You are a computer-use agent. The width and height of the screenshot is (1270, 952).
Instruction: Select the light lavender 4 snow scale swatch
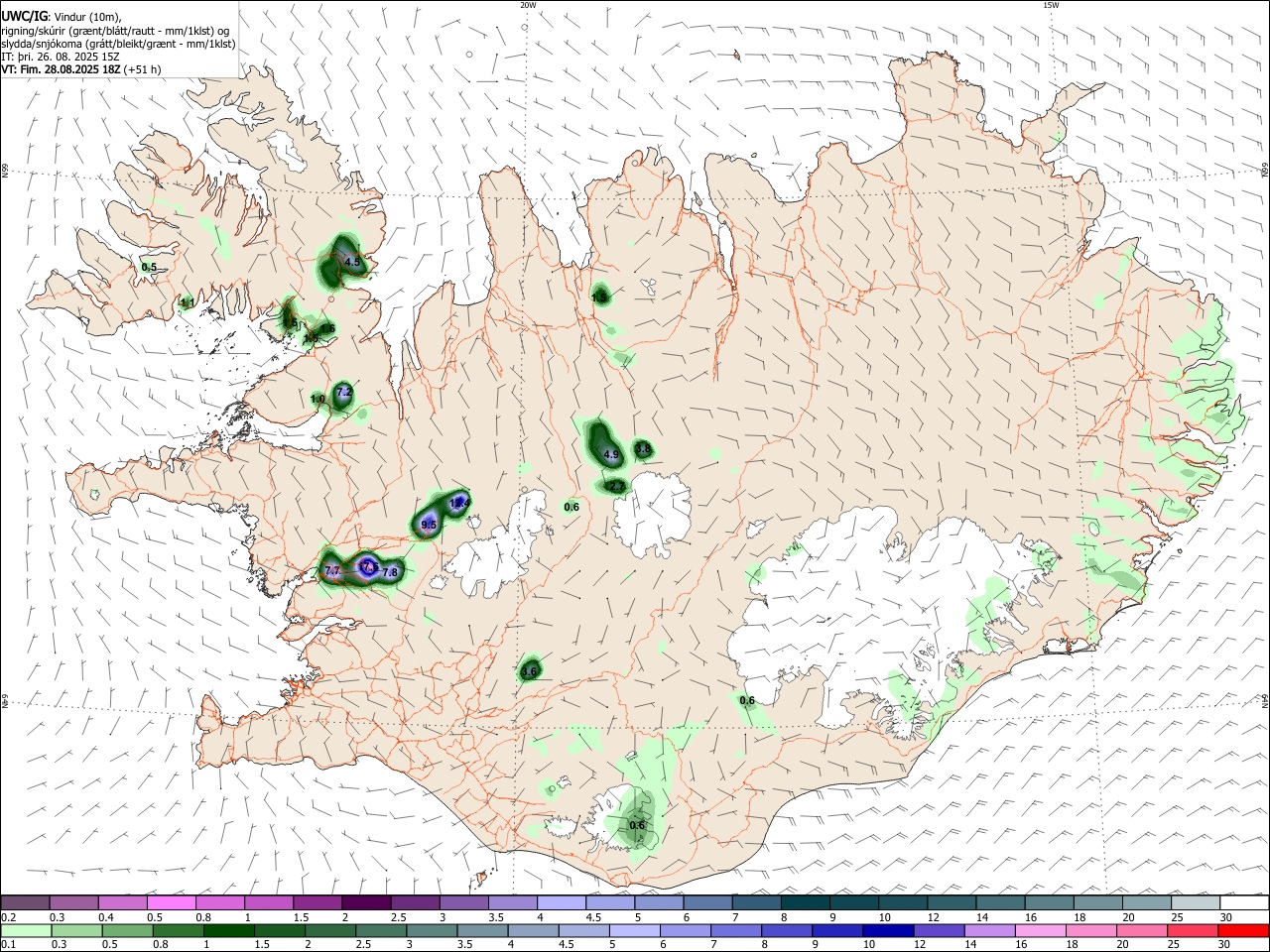[x=562, y=903]
